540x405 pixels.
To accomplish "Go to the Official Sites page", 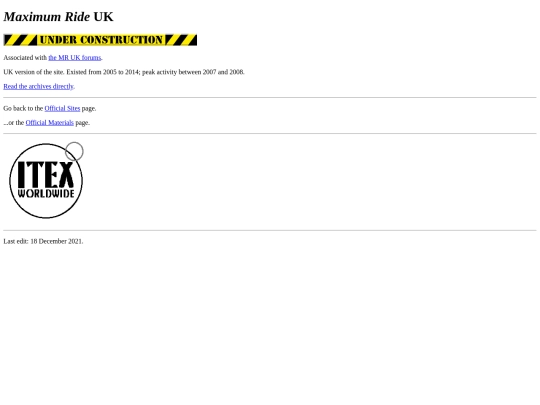I will point(62,108).
